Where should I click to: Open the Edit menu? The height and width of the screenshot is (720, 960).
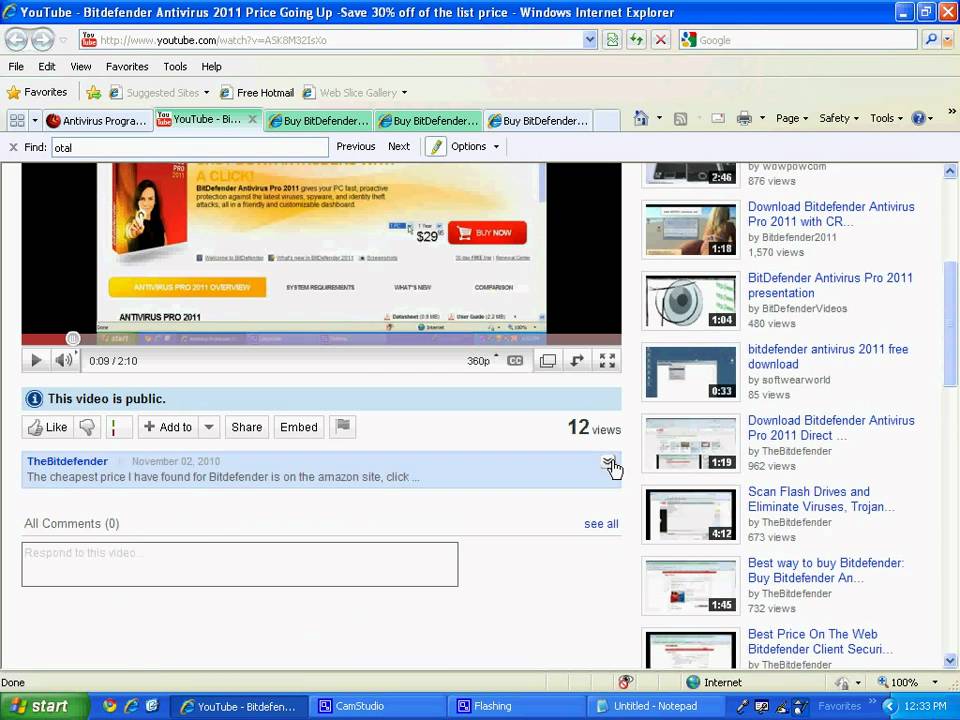pyautogui.click(x=47, y=66)
